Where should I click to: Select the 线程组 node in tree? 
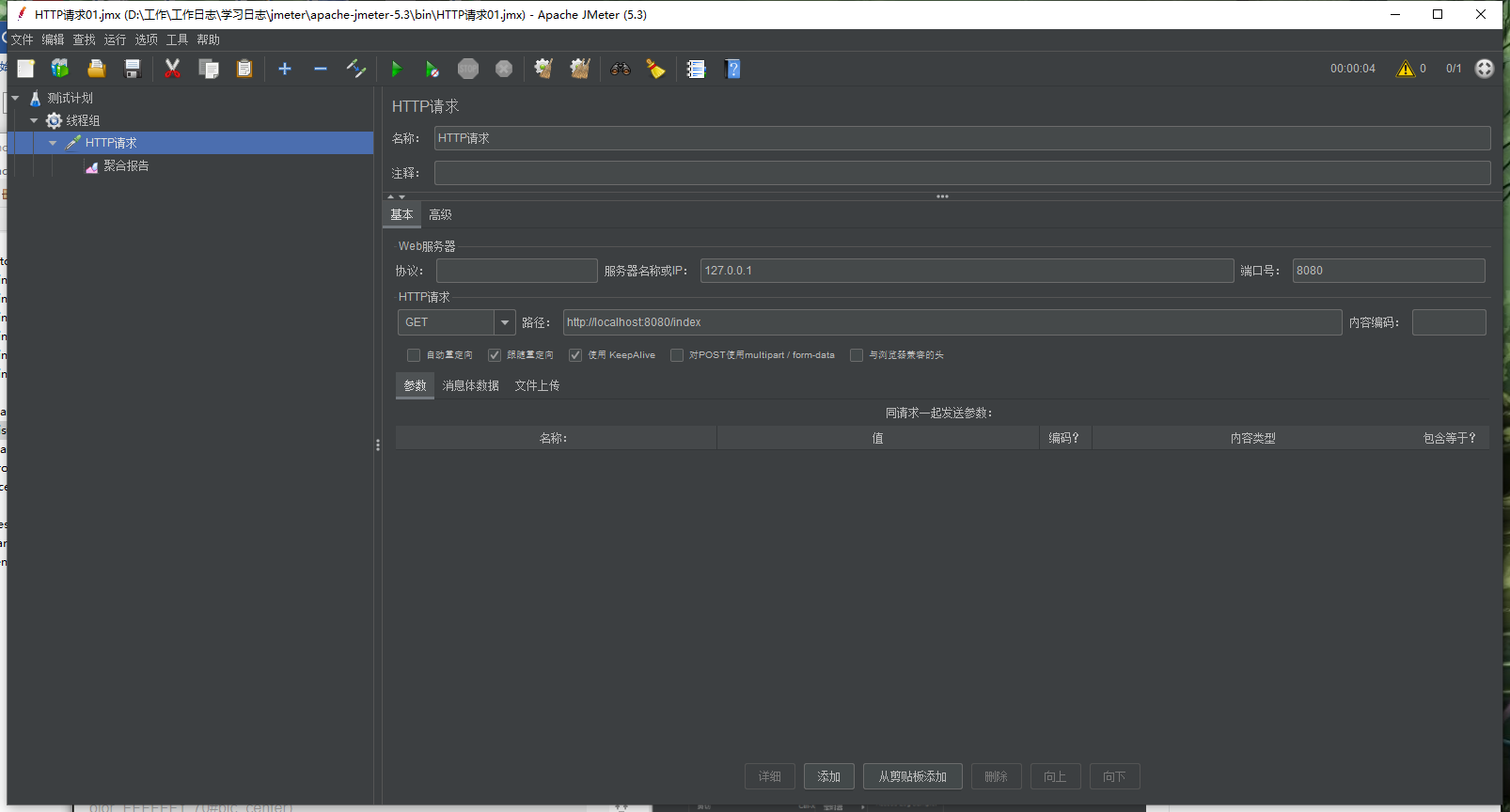83,120
